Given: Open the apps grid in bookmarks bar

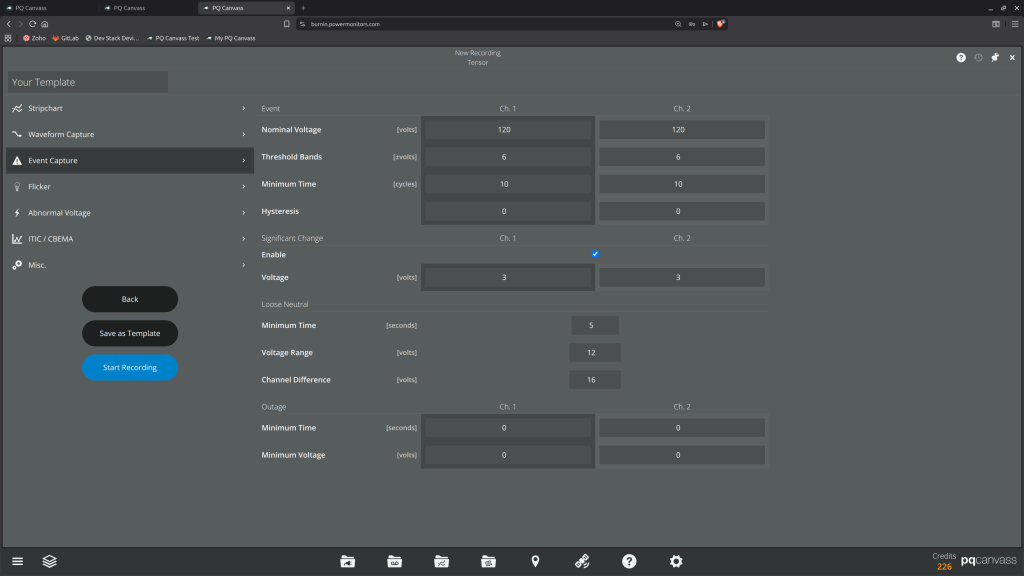Looking at the screenshot, I should tap(8, 38).
